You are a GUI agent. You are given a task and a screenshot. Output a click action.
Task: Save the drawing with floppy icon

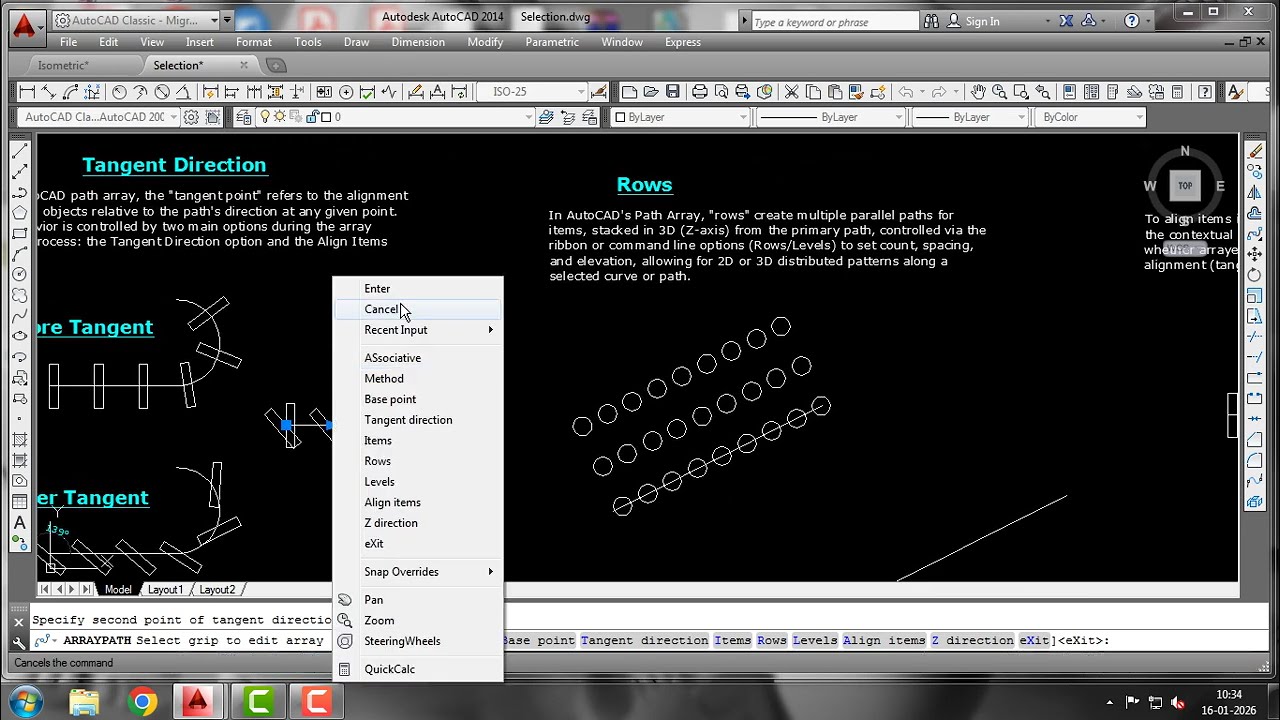click(673, 92)
